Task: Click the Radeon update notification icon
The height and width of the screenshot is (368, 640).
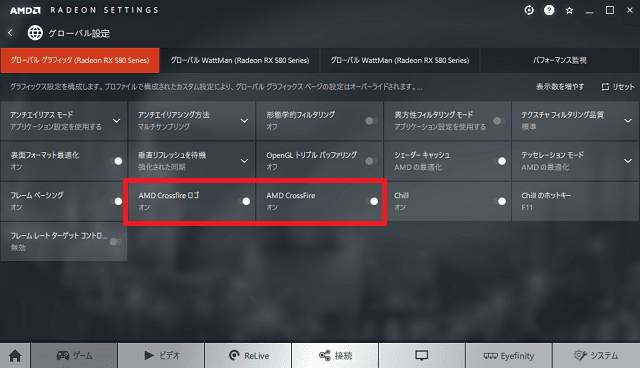Action: (529, 10)
